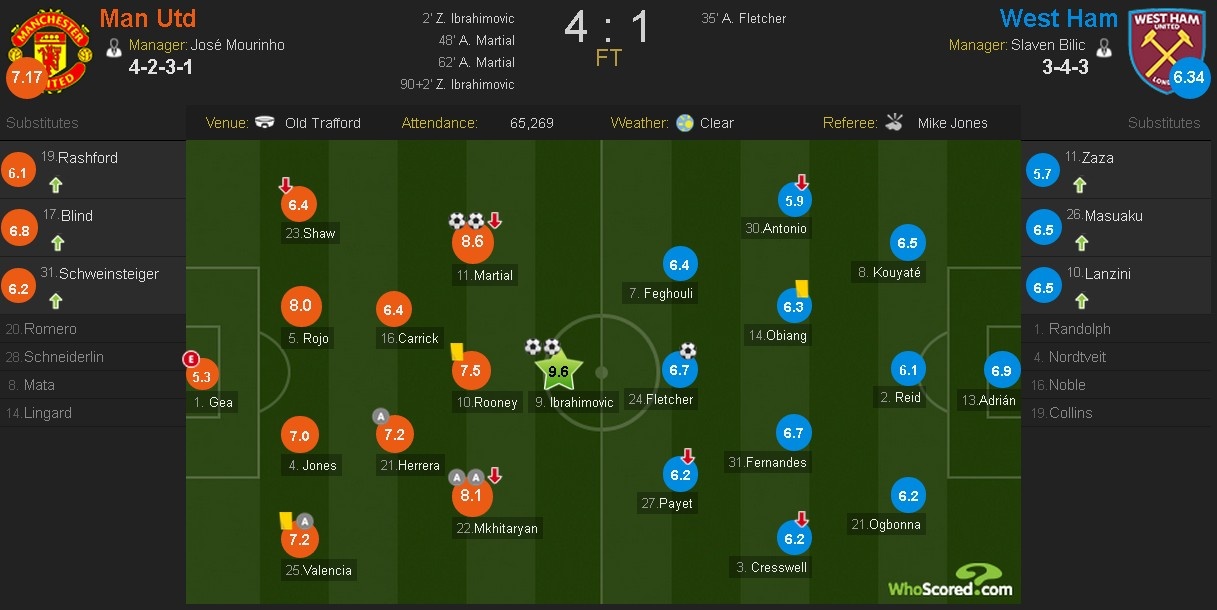Click the green substitution arrow under Rashford
Screen dimensions: 1217x610
(55, 185)
